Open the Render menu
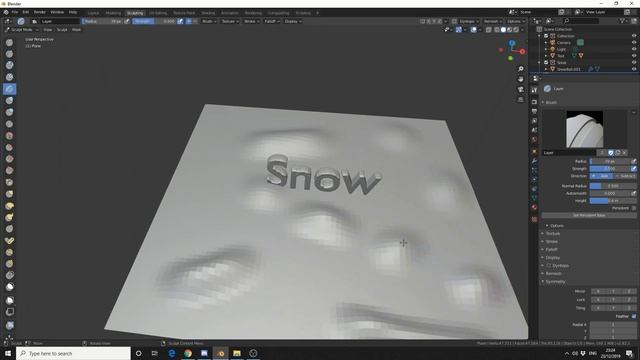Image resolution: width=640 pixels, height=360 pixels. (x=40, y=12)
